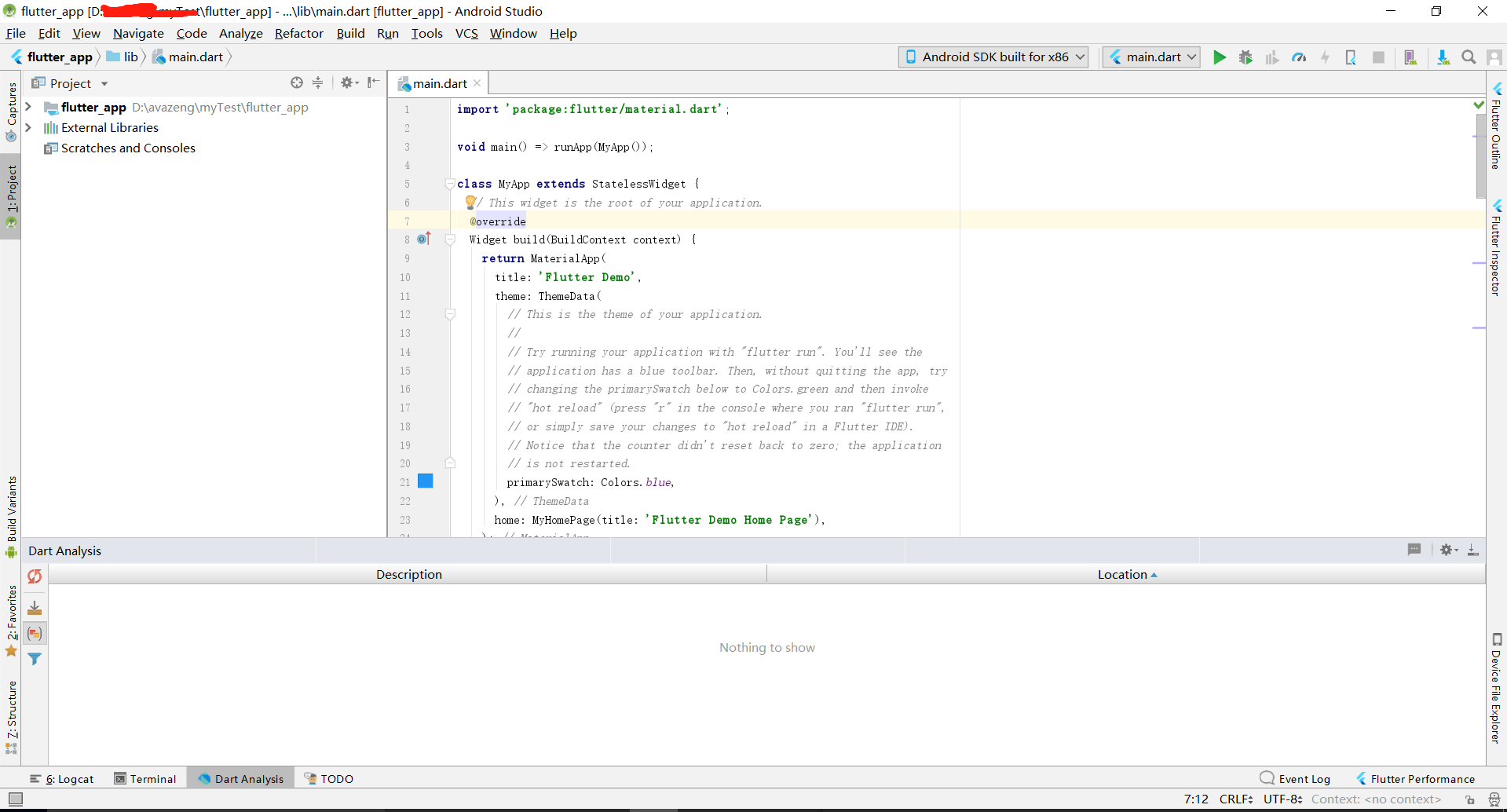Hide the Project tool window

pos(374,82)
